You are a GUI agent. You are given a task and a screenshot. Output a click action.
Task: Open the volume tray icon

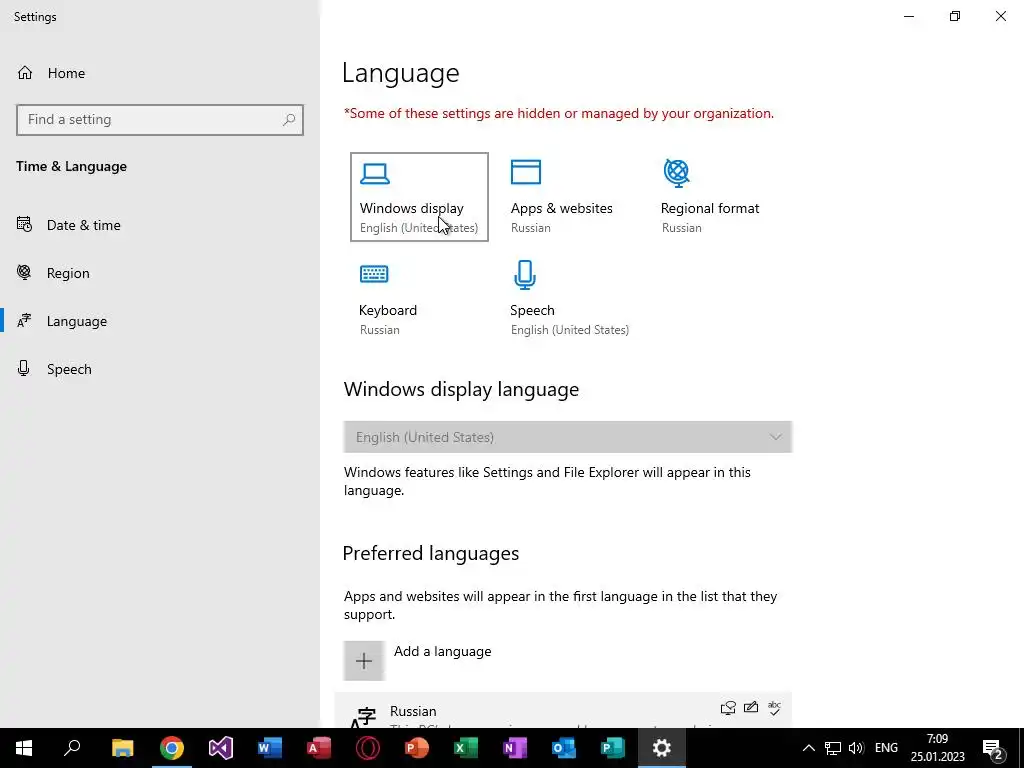(x=856, y=748)
